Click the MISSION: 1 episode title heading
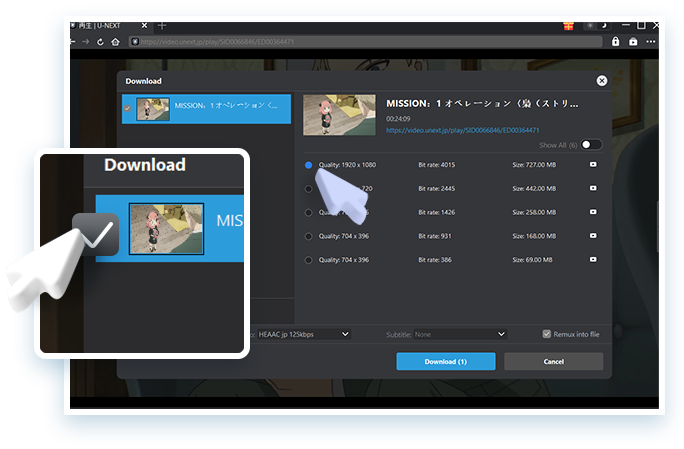 (x=482, y=104)
